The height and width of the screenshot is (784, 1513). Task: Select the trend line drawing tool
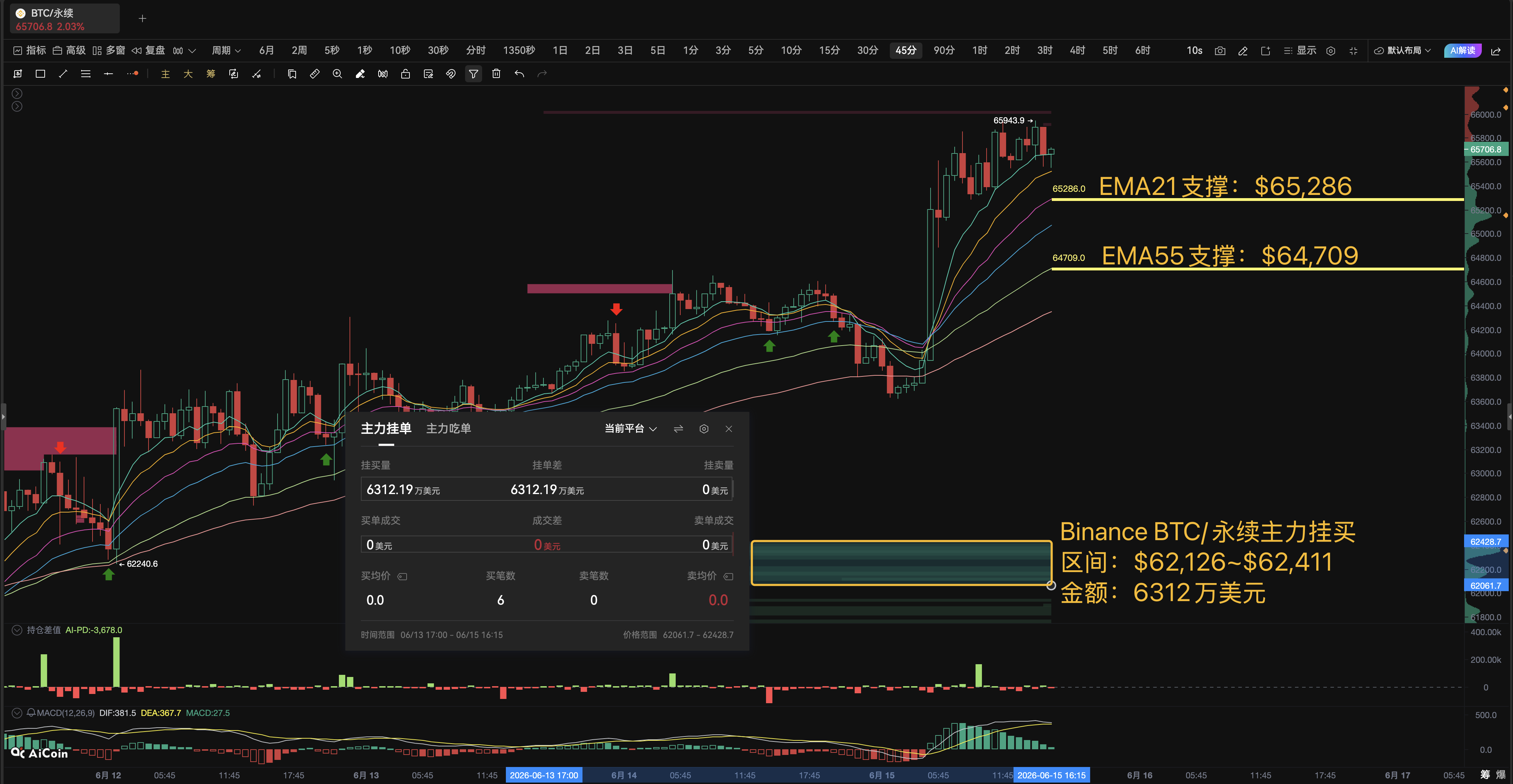click(63, 74)
